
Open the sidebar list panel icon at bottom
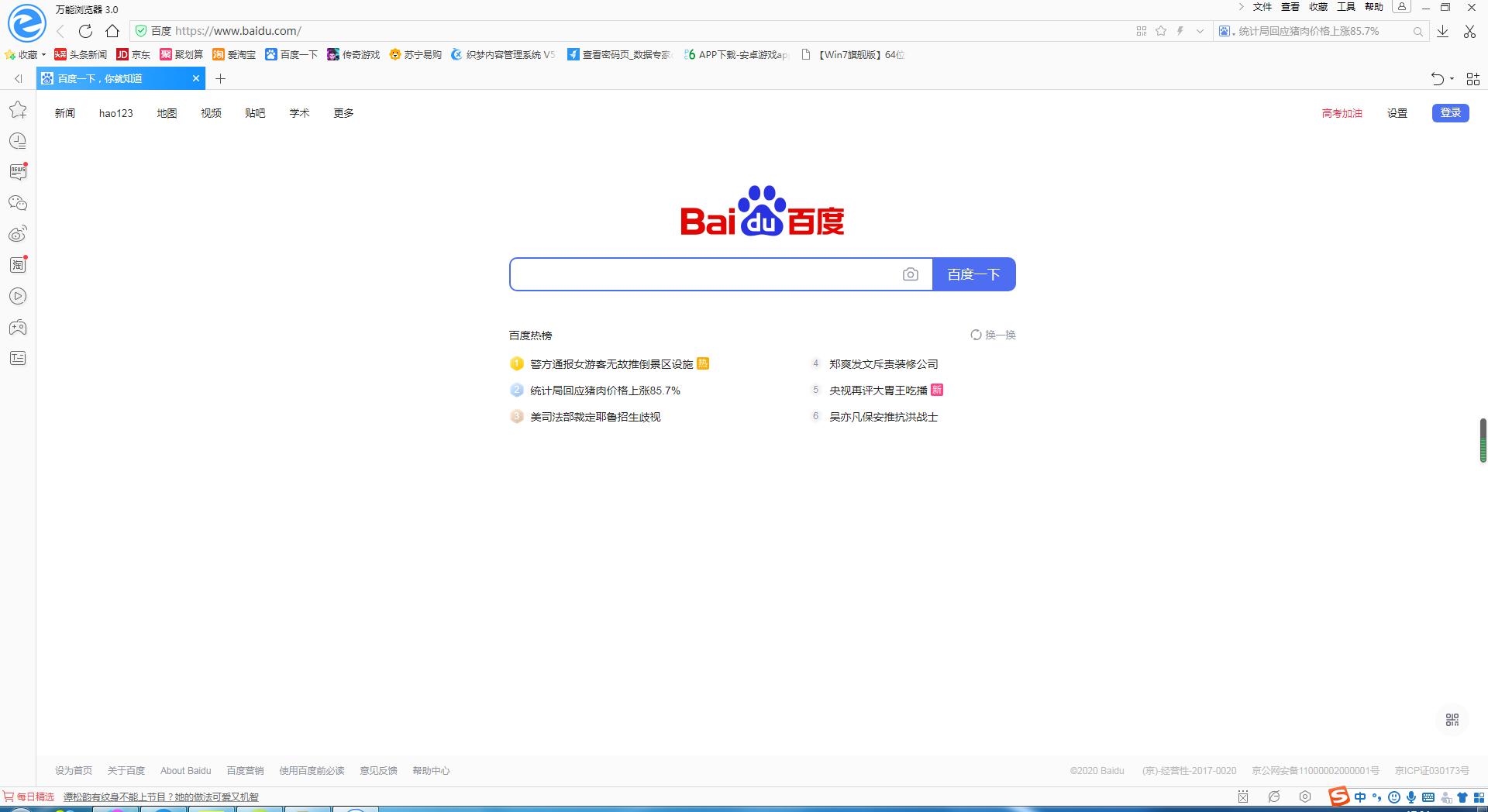coord(18,358)
